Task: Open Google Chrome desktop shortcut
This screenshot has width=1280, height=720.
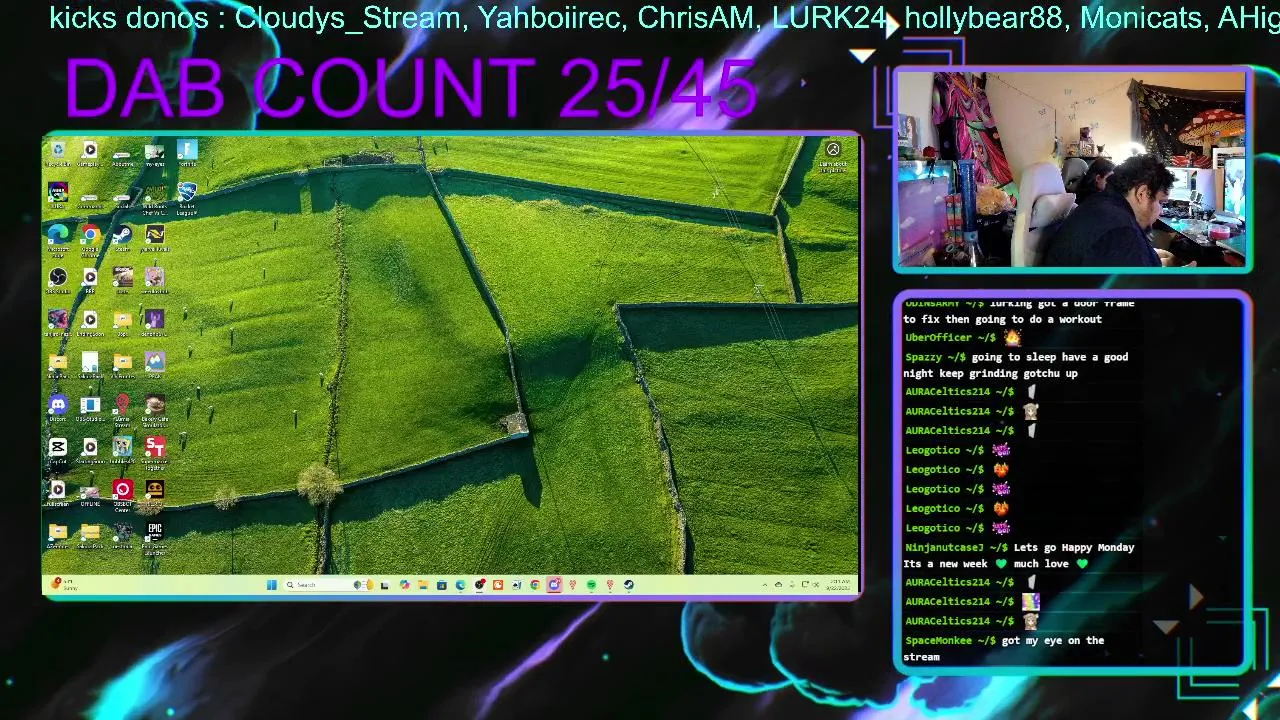Action: (90, 241)
